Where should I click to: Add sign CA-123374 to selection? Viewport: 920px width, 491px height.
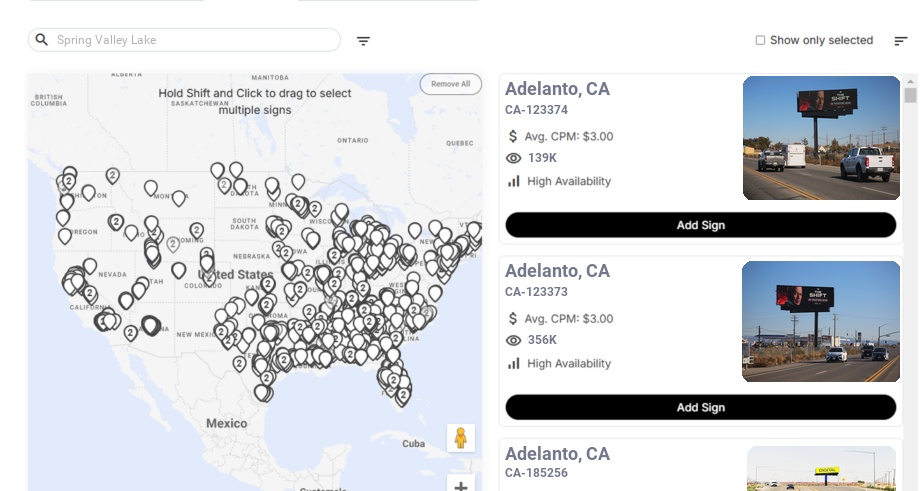pos(700,225)
